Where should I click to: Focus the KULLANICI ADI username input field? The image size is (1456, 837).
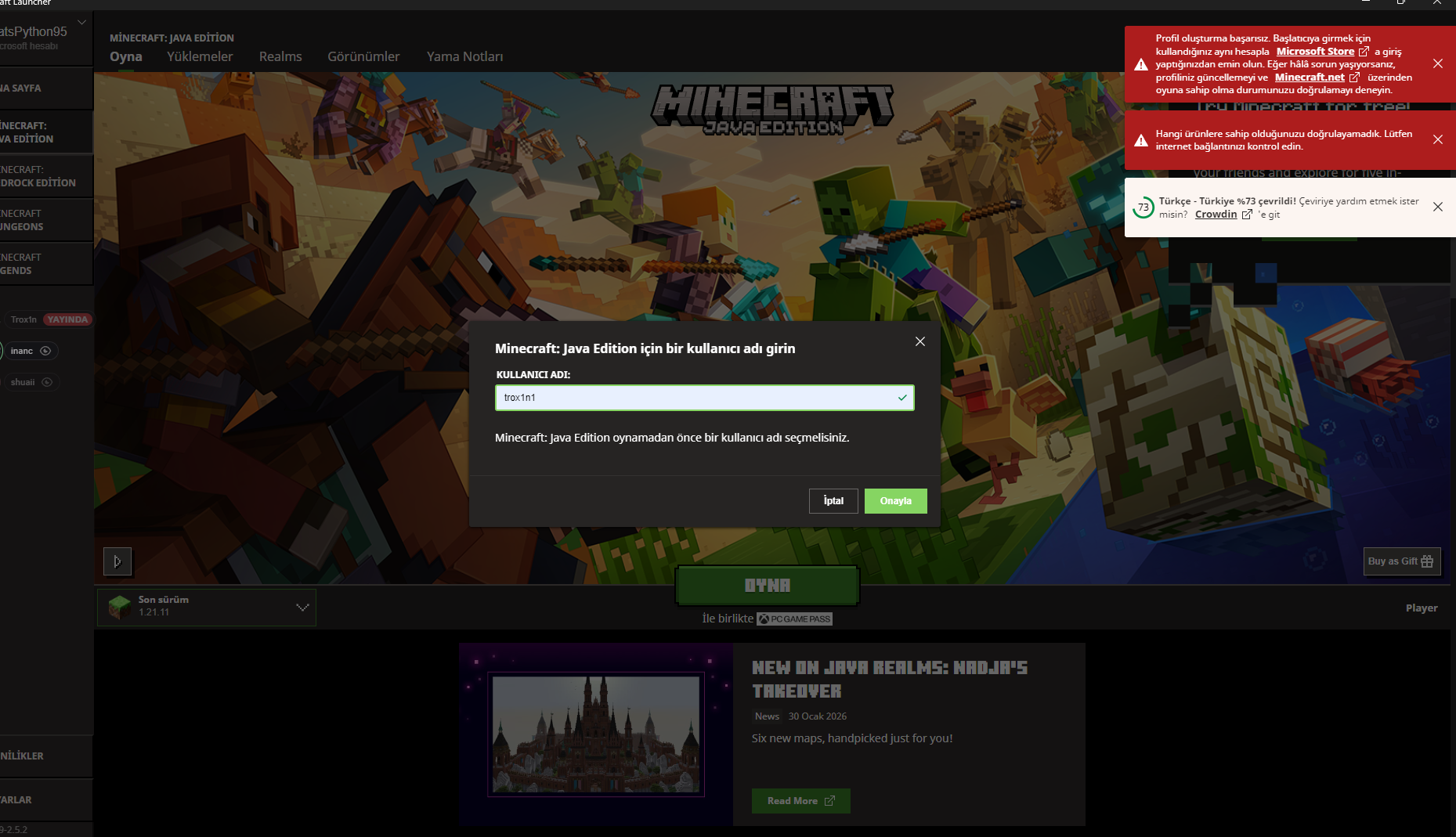[x=704, y=398]
